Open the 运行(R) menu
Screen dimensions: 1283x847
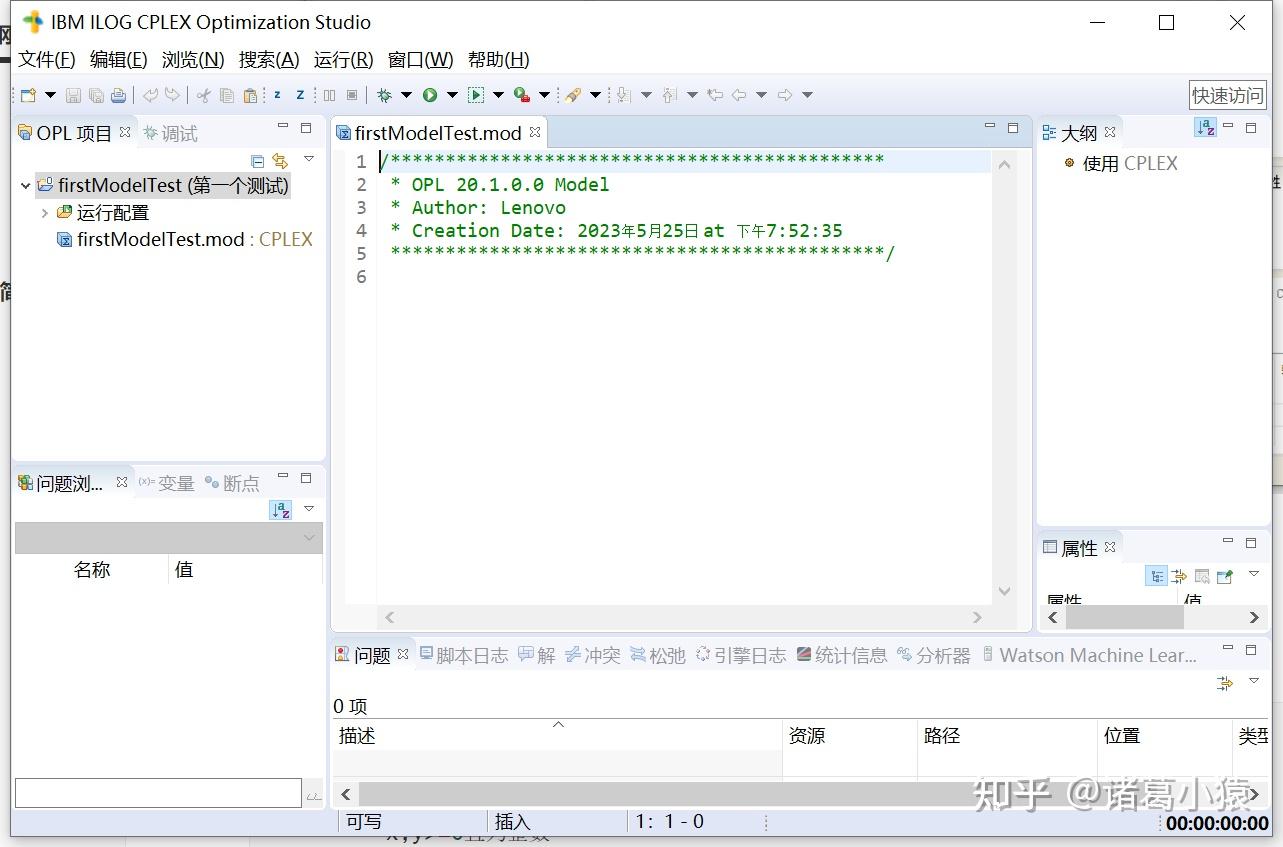pos(343,59)
